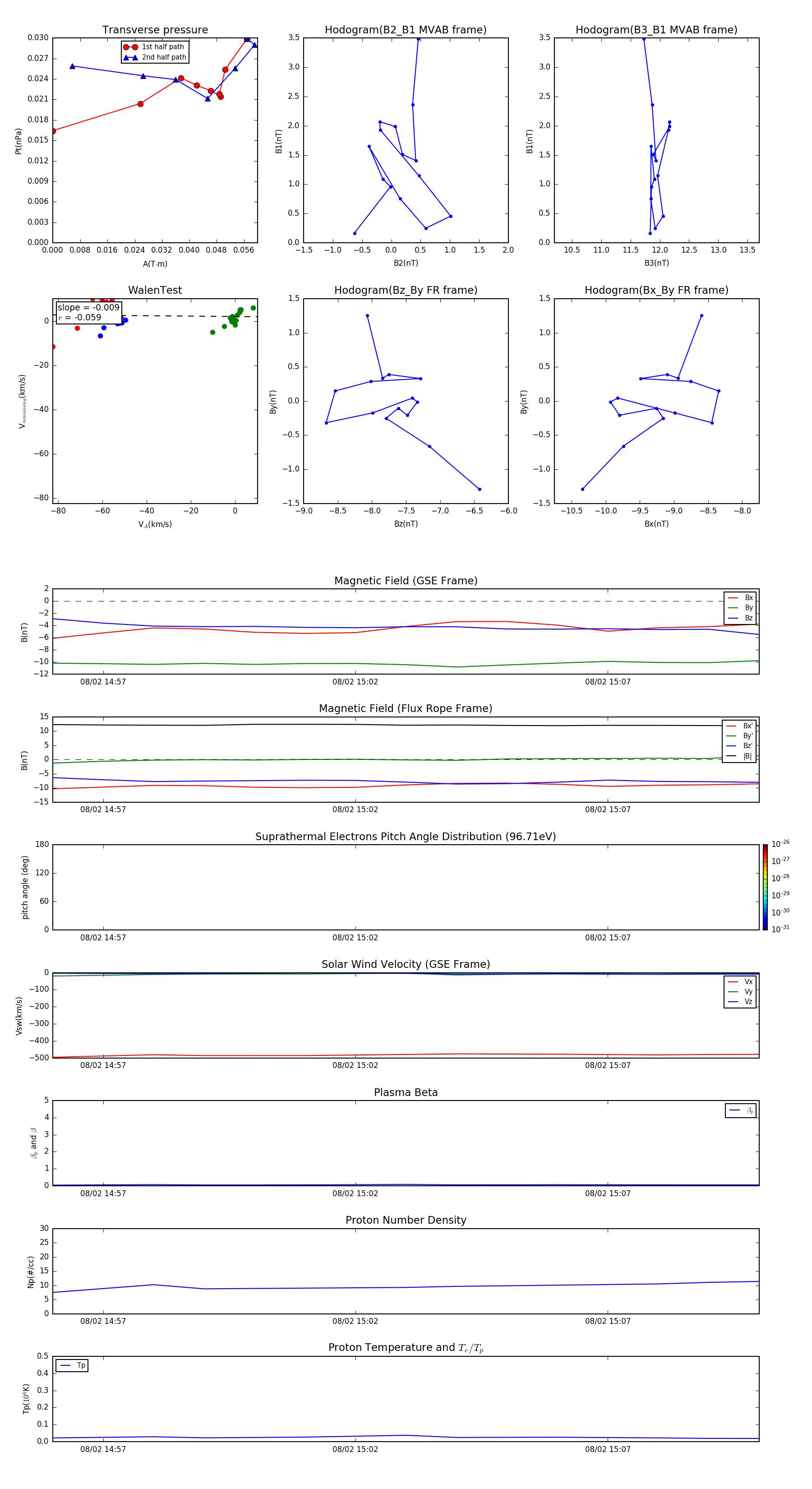
Task: Click the Tp legend in temperature panel
Action: click(x=72, y=1365)
